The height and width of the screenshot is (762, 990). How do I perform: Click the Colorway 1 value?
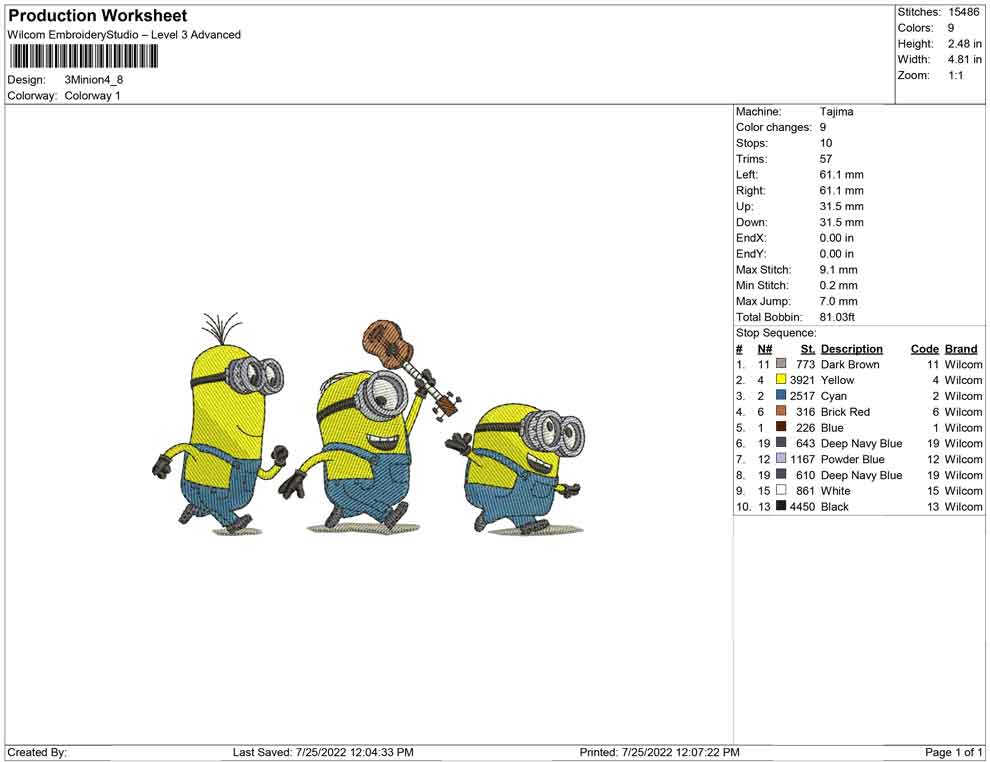(92, 96)
